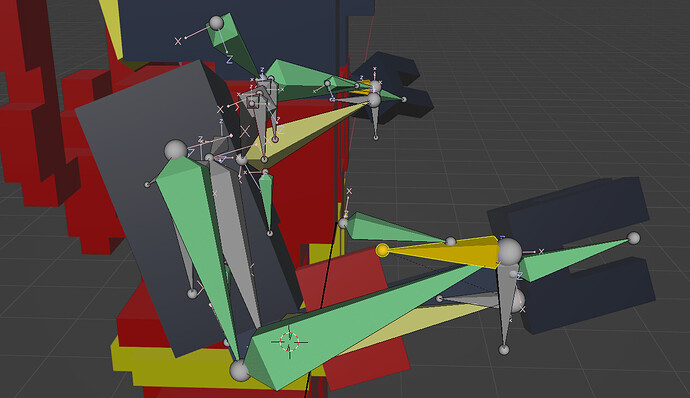Click the big grey joint sphere beside dark C-block
This screenshot has width=690, height=398.
[509, 251]
